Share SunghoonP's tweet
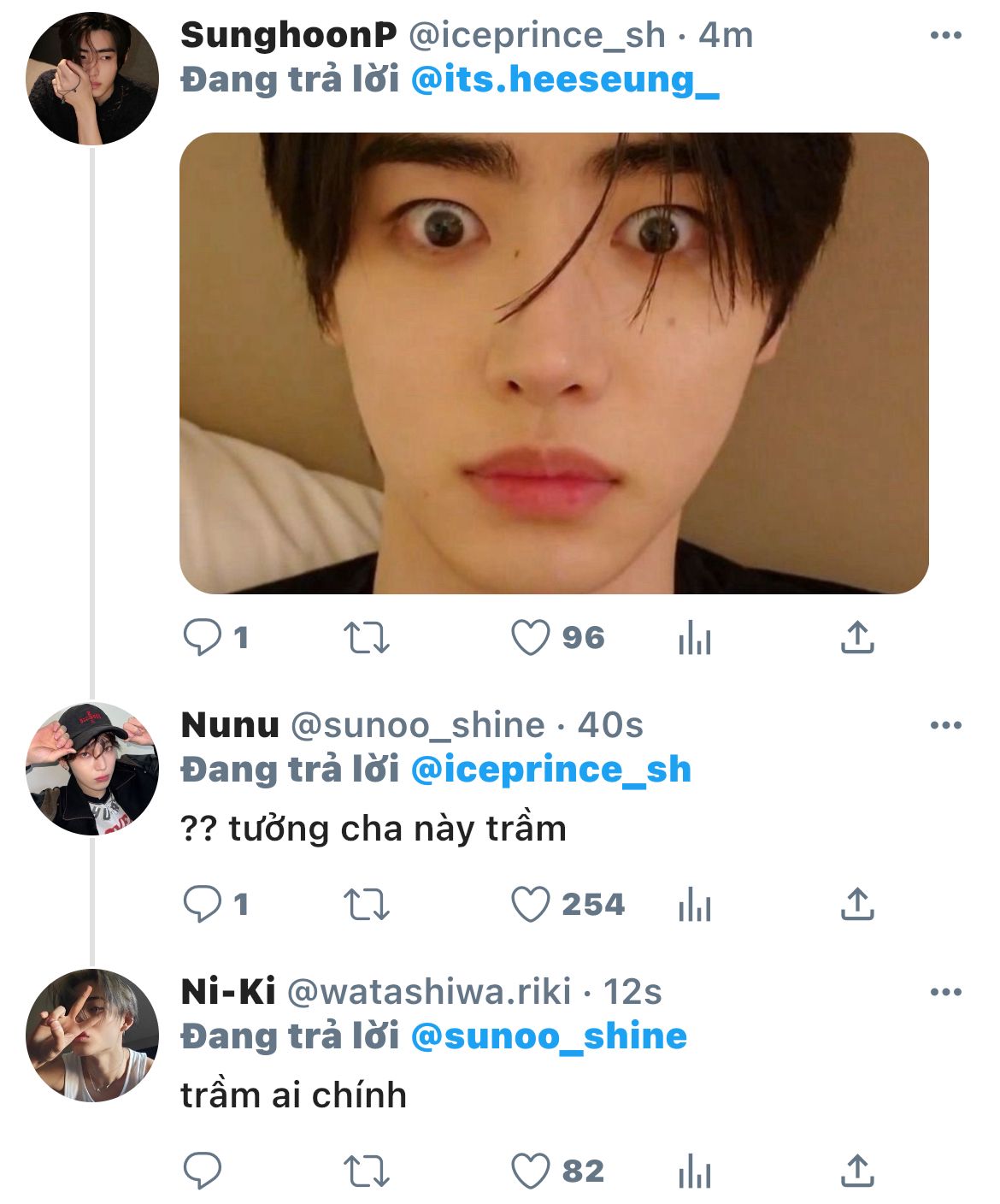 tap(857, 638)
